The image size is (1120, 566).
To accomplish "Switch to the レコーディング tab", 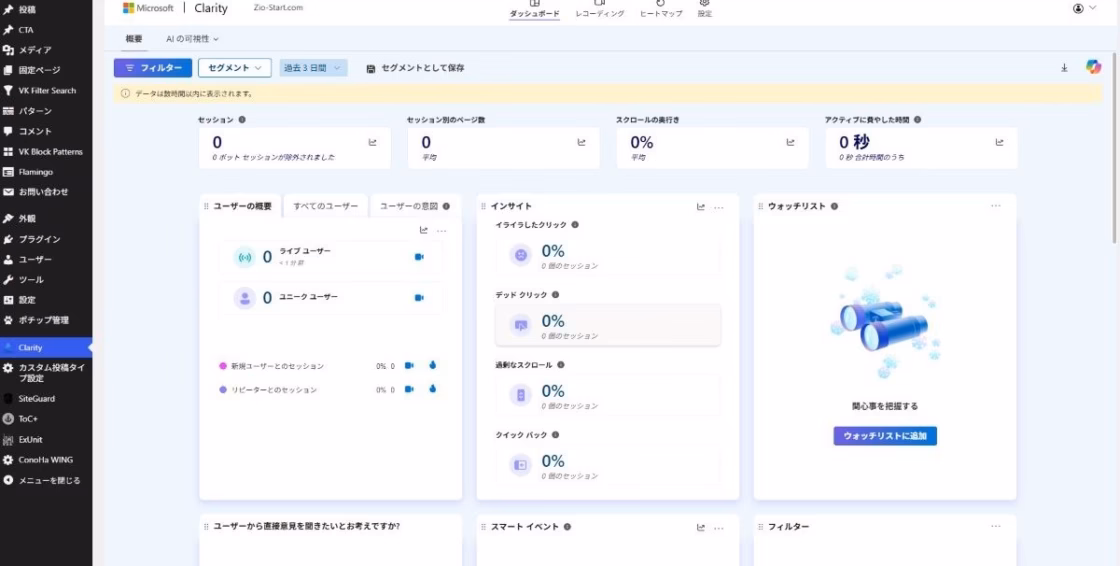I will [x=600, y=9].
